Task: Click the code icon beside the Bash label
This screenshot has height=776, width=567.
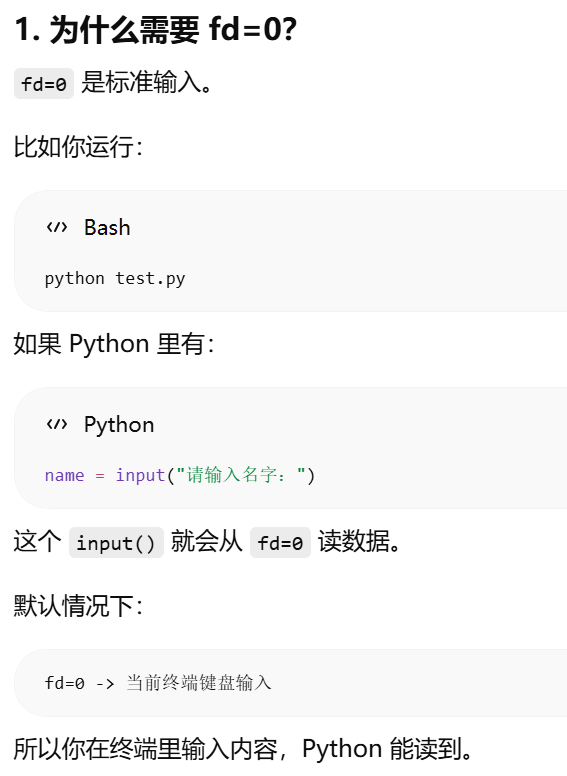Action: (x=56, y=228)
